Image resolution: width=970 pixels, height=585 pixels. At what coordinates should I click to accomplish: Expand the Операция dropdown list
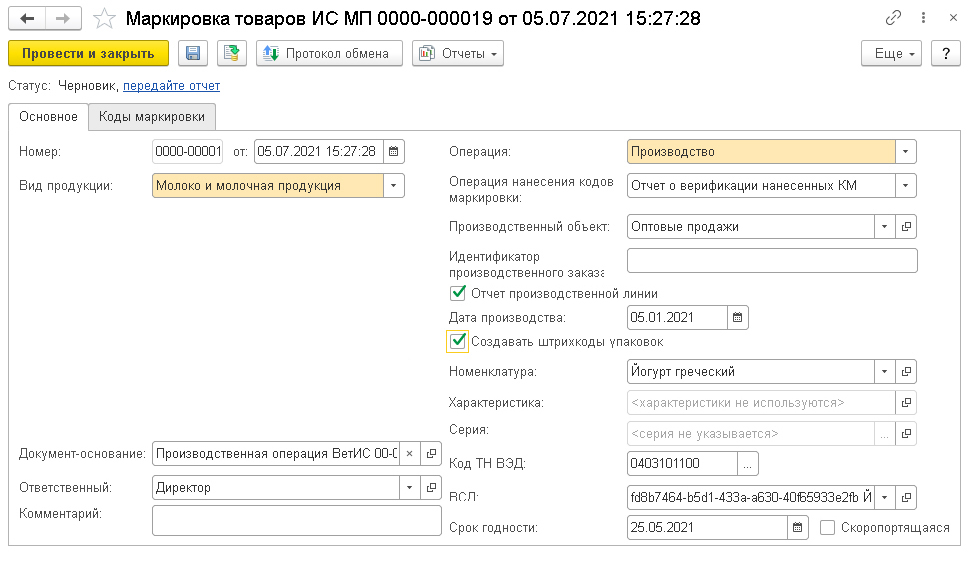click(906, 152)
